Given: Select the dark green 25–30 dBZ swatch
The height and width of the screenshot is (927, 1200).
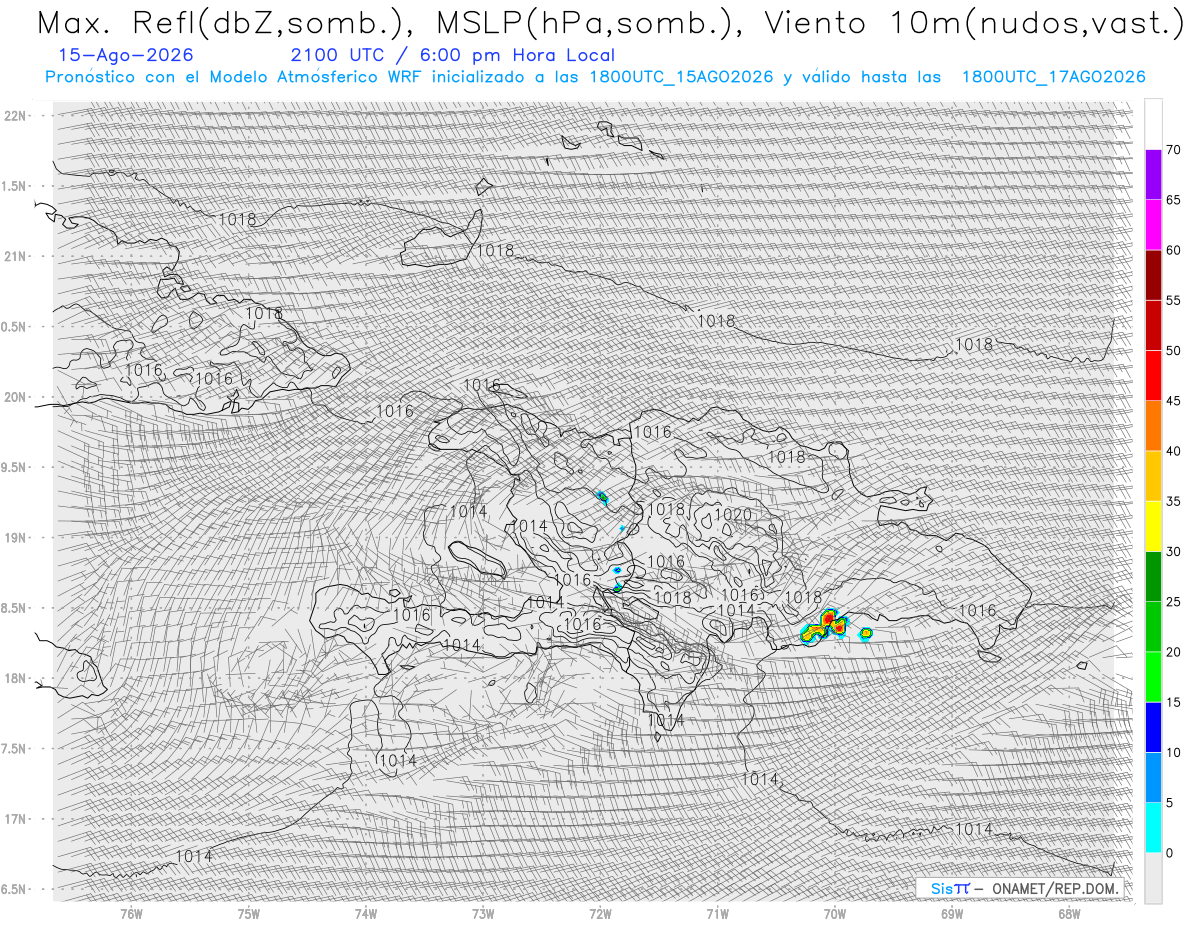Looking at the screenshot, I should (1153, 576).
